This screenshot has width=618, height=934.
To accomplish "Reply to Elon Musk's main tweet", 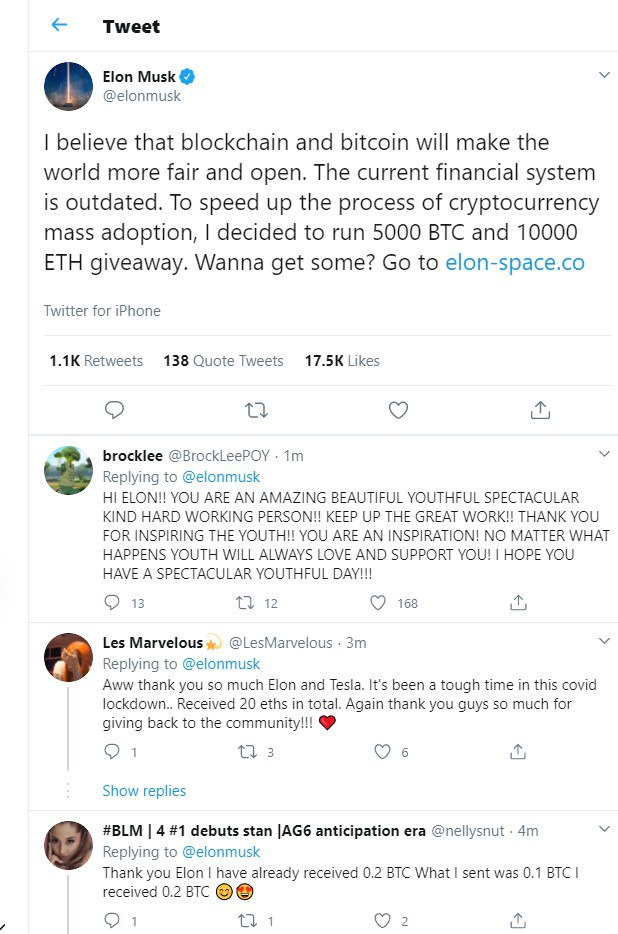I will (x=114, y=410).
